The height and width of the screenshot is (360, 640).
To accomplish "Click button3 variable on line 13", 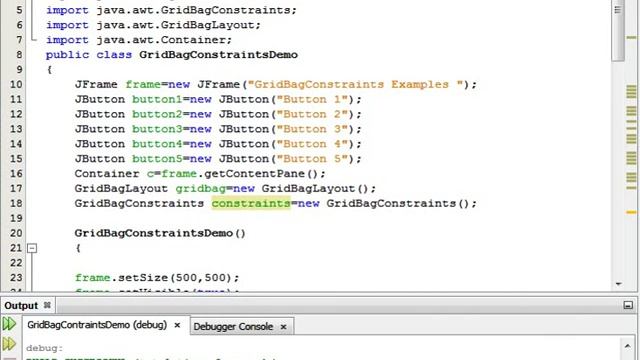I will coord(157,129).
